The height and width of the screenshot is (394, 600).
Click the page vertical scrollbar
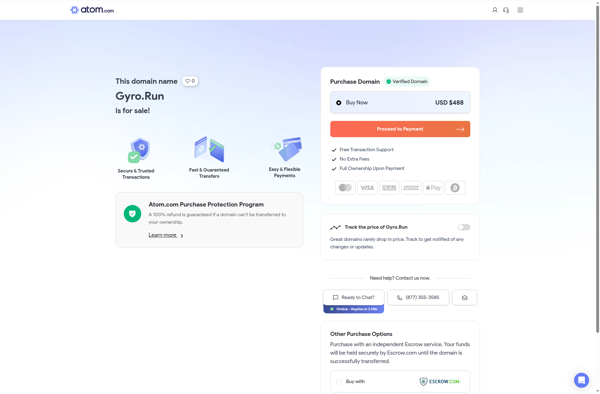[x=597, y=168]
